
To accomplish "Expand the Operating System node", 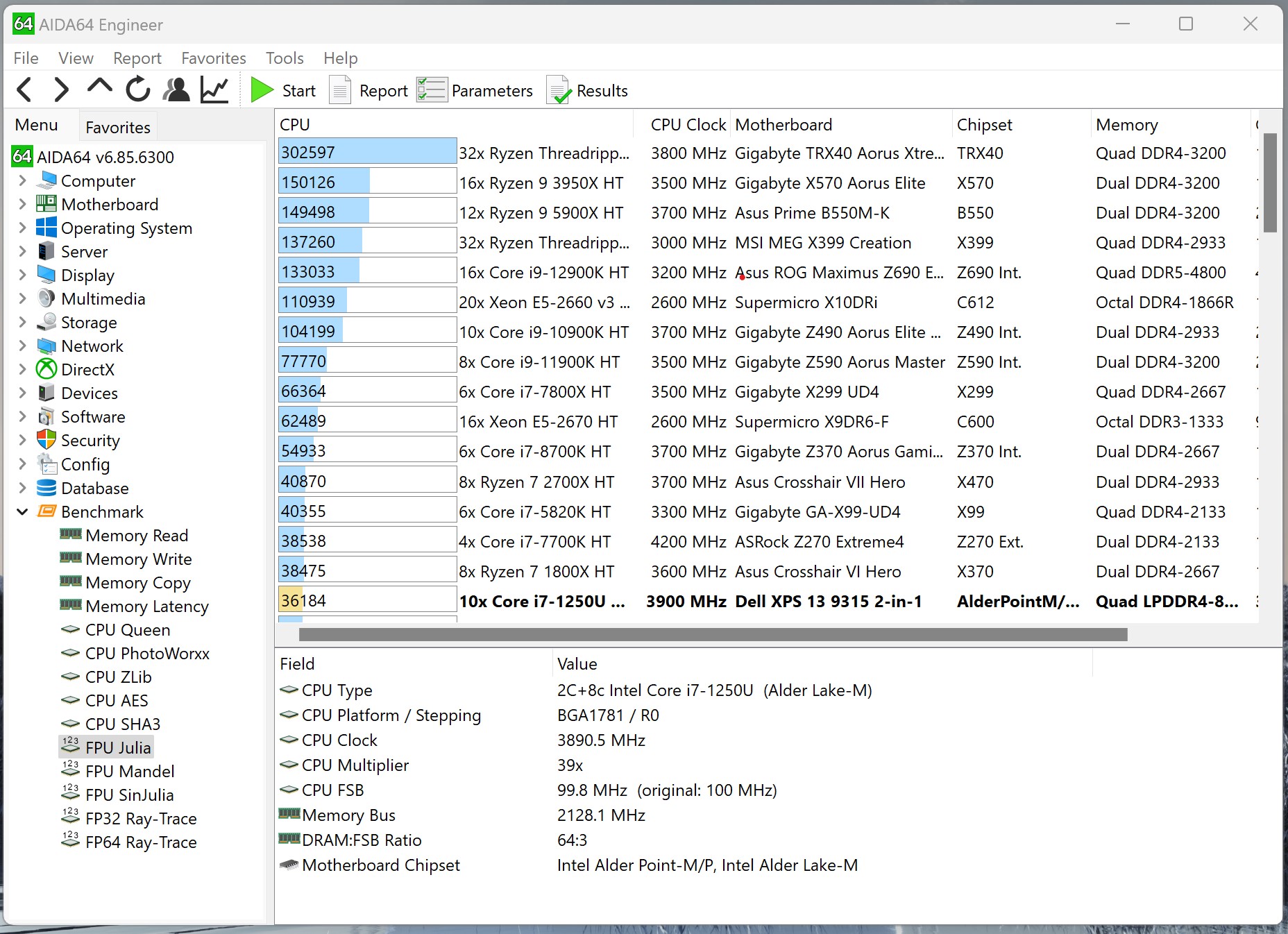I will (22, 228).
